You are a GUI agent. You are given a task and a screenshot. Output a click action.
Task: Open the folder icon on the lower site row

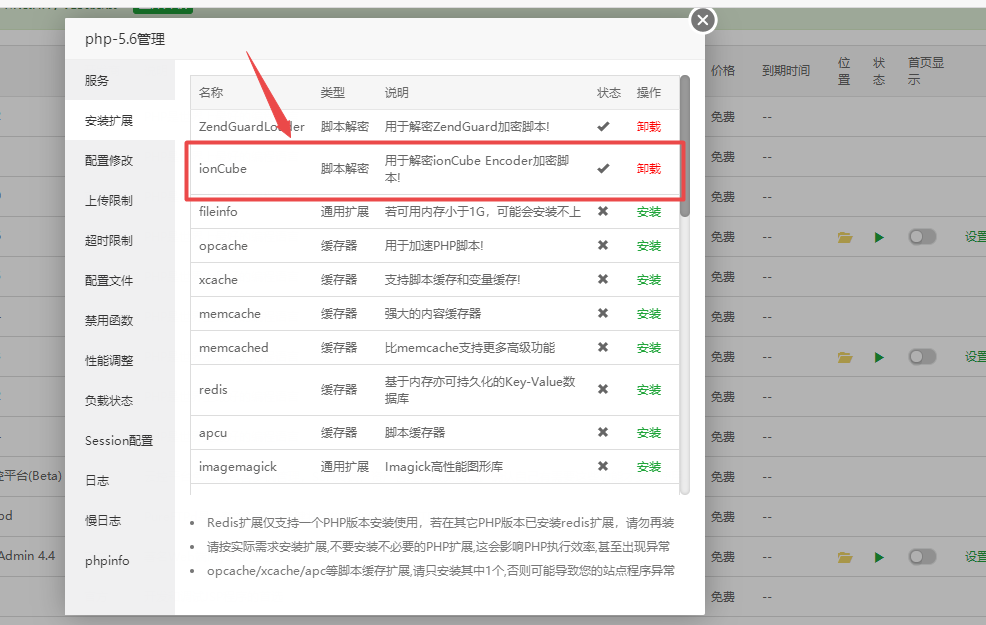pyautogui.click(x=845, y=556)
